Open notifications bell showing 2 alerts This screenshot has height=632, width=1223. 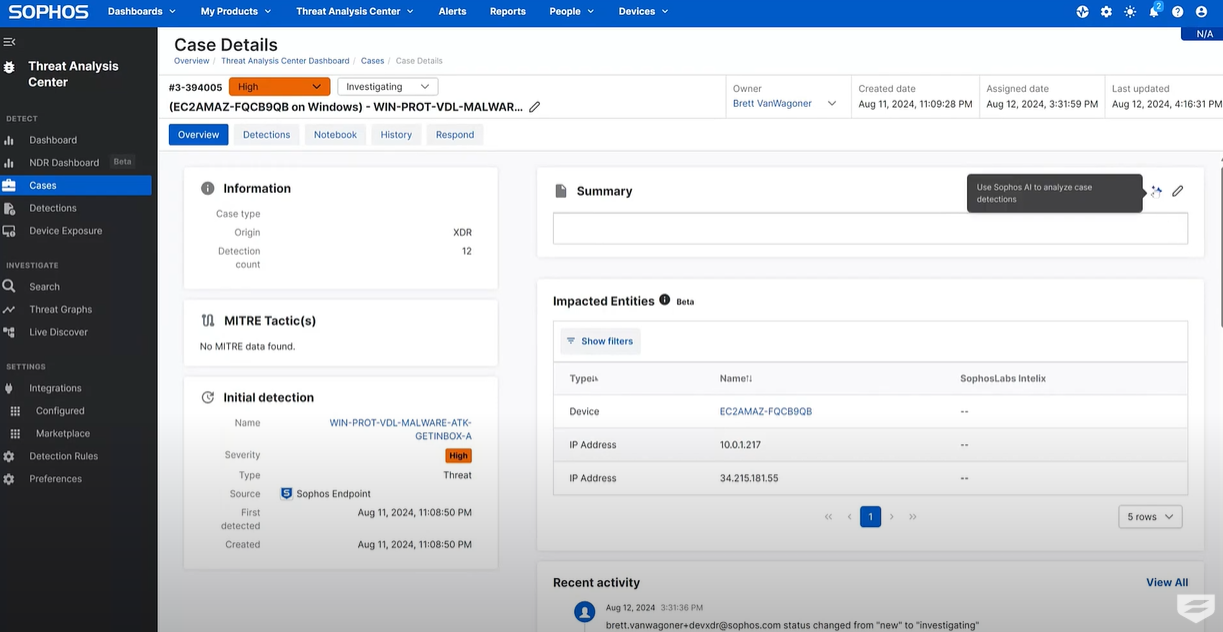1153,11
